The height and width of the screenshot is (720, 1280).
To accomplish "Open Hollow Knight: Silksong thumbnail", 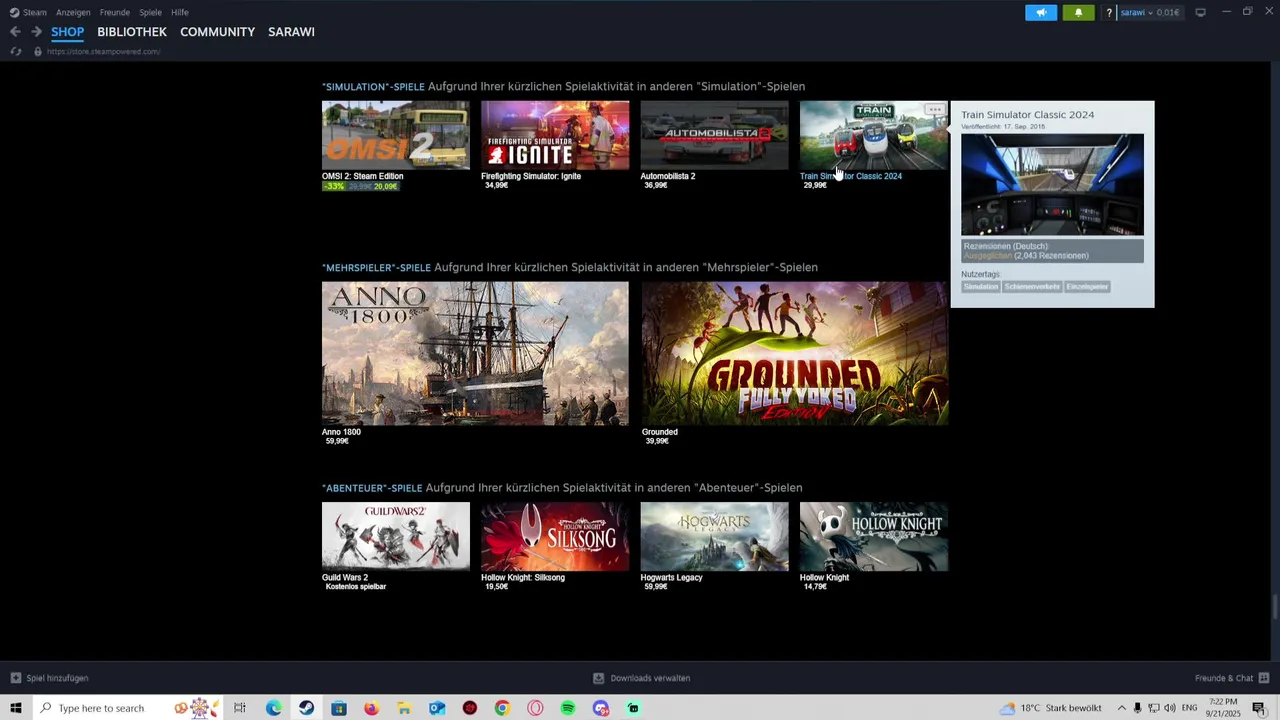I will click(x=555, y=536).
